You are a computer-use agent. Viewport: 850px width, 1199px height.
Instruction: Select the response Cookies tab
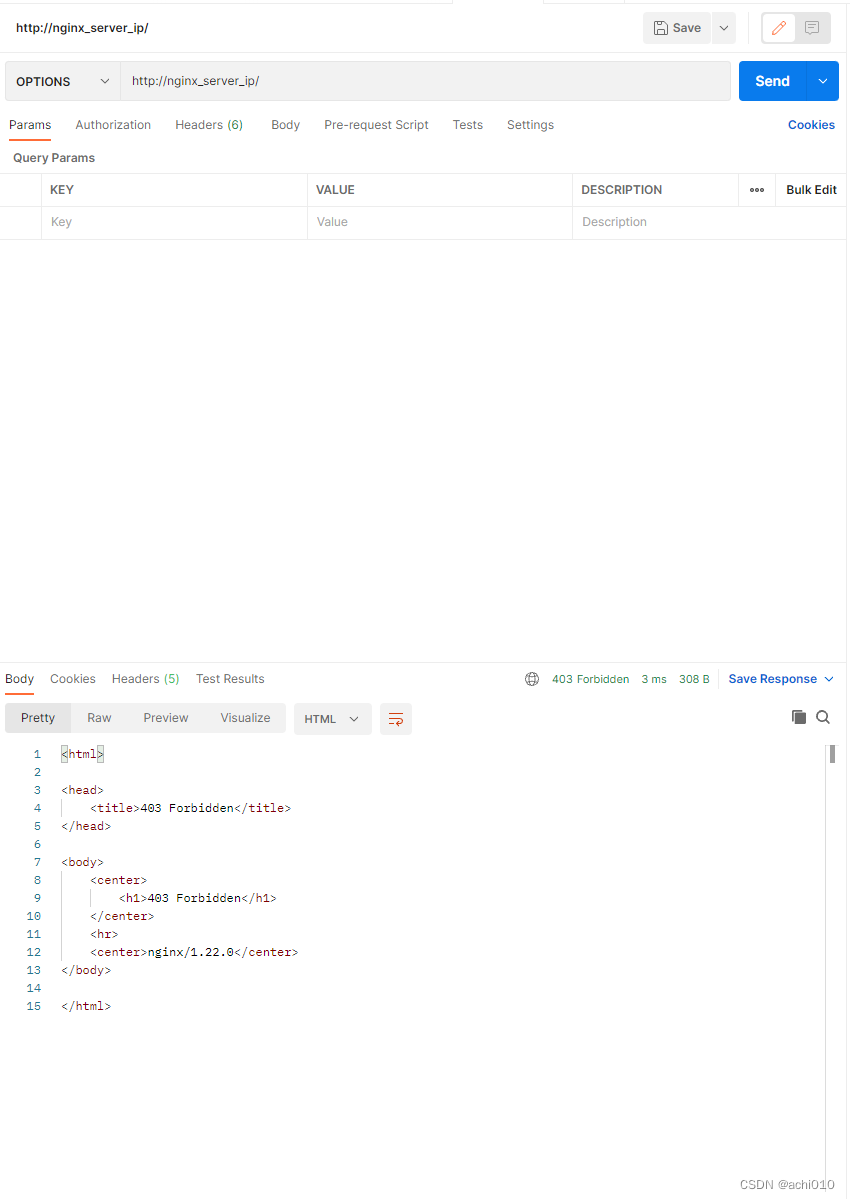(73, 679)
